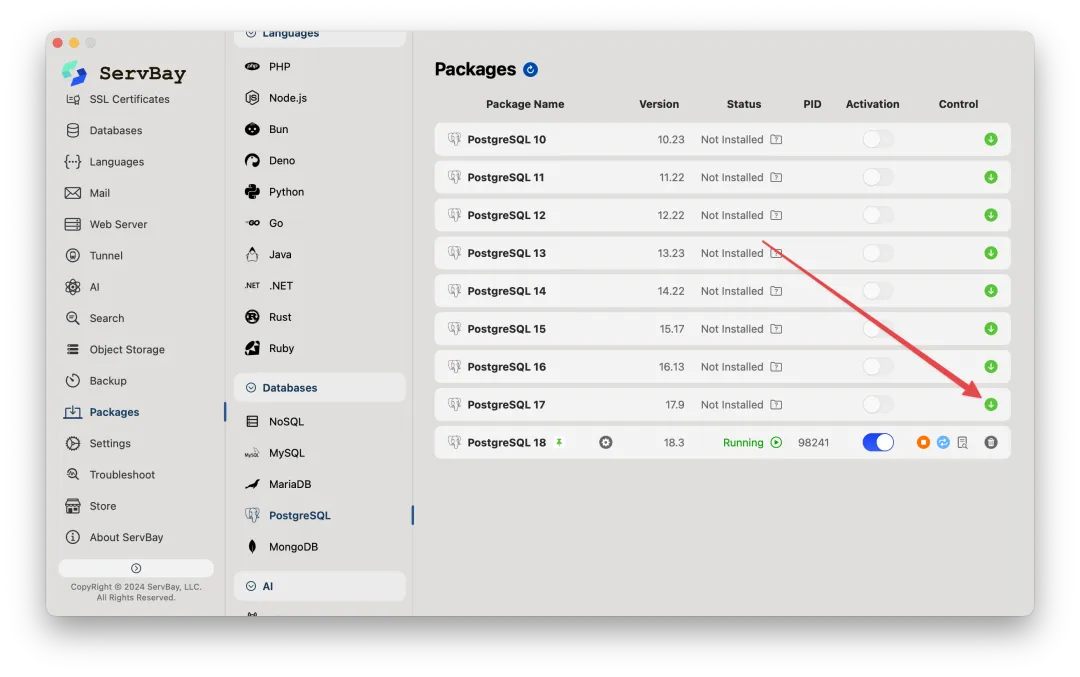The width and height of the screenshot is (1080, 677).
Task: Open PostgreSQL 18 gear settings icon
Action: (x=605, y=442)
